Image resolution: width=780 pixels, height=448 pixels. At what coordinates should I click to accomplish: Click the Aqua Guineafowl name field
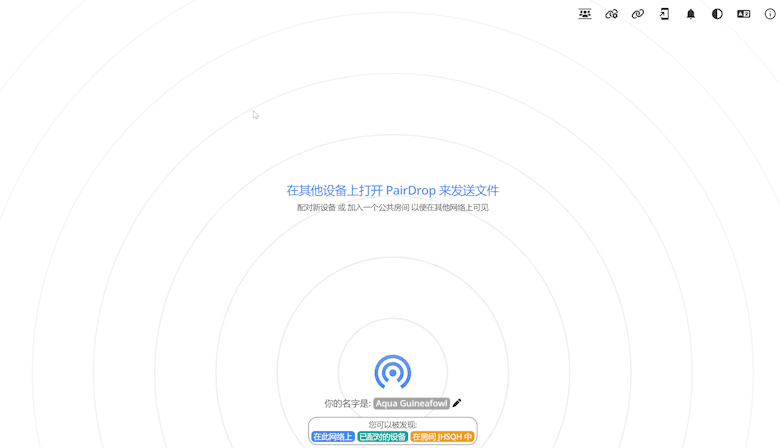[411, 403]
